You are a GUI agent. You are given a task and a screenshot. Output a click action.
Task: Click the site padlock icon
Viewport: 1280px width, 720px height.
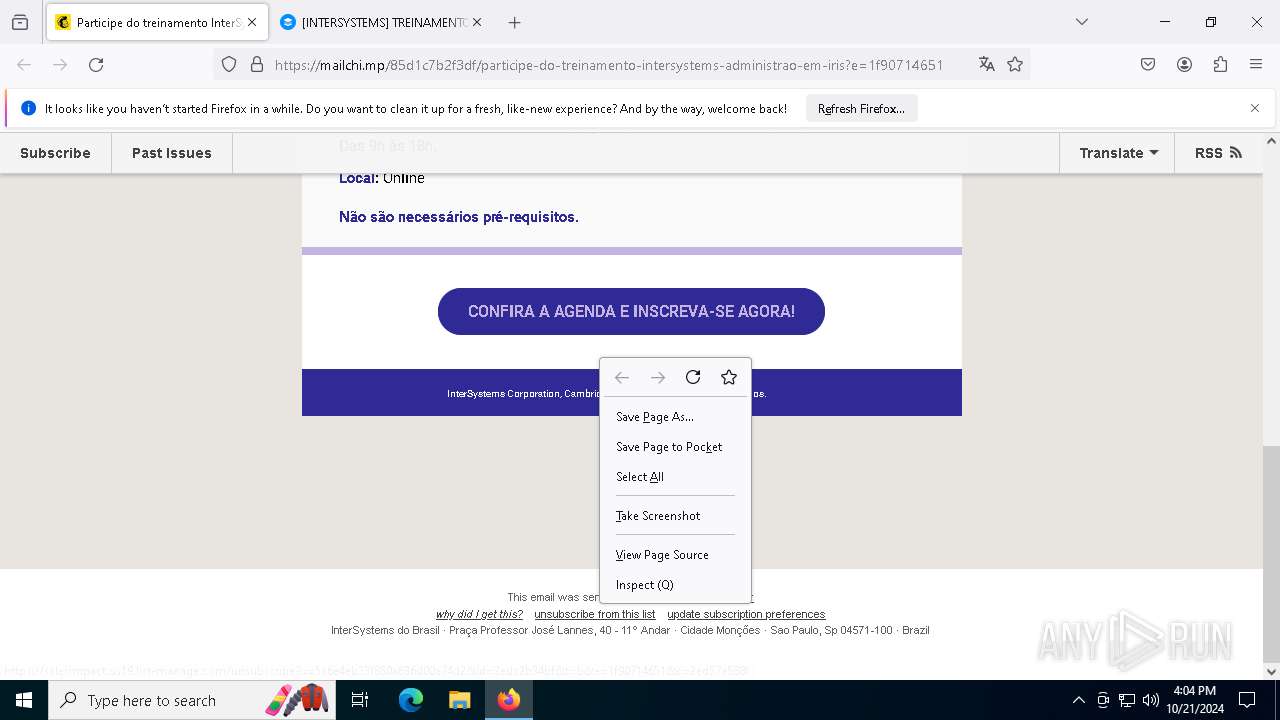257,64
